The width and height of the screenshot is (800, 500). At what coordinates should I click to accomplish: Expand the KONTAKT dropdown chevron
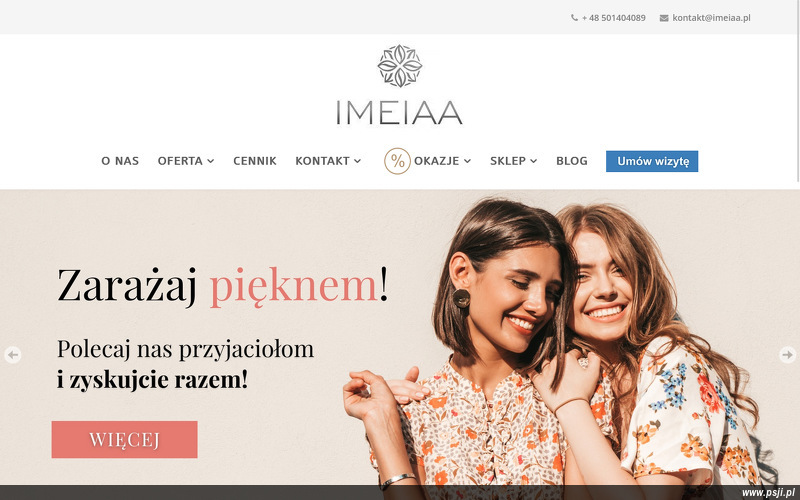click(x=358, y=161)
